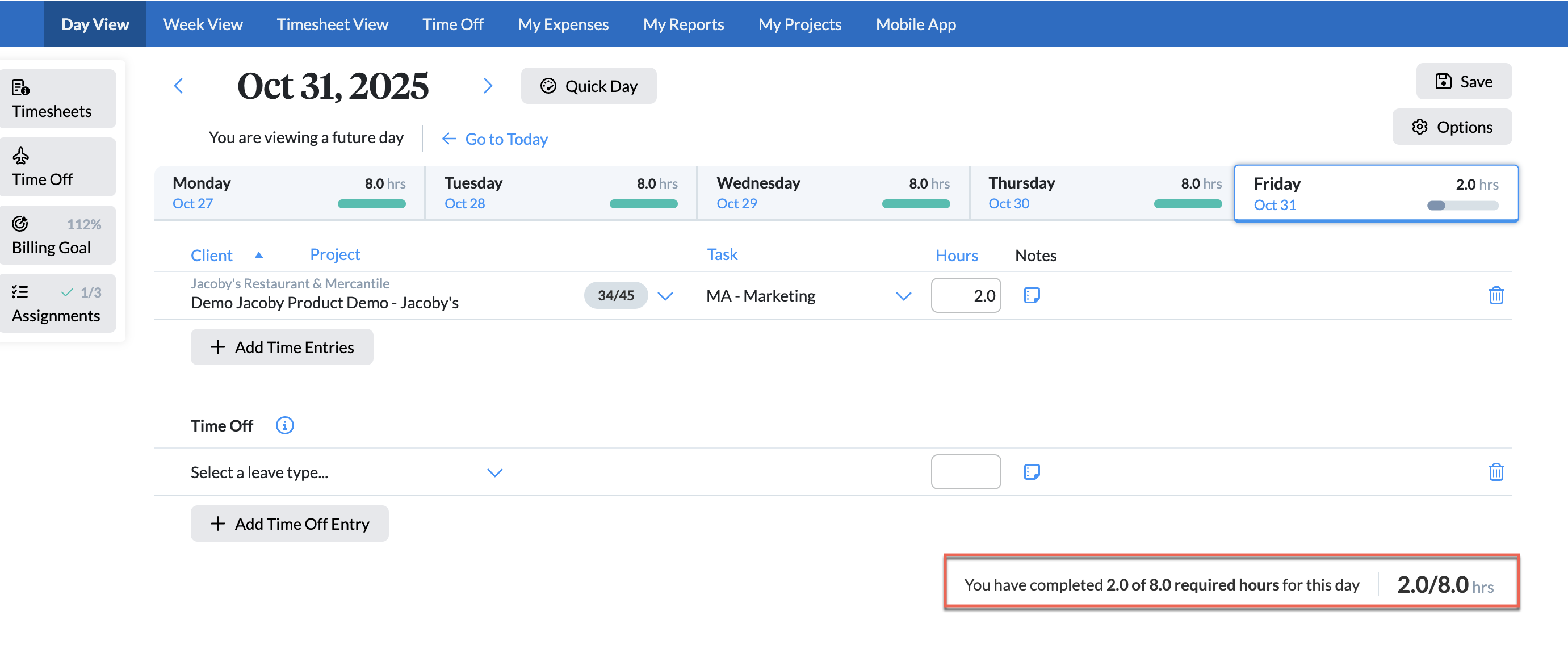Image resolution: width=1568 pixels, height=670 pixels.
Task: Switch to Day View tab
Action: 95,24
